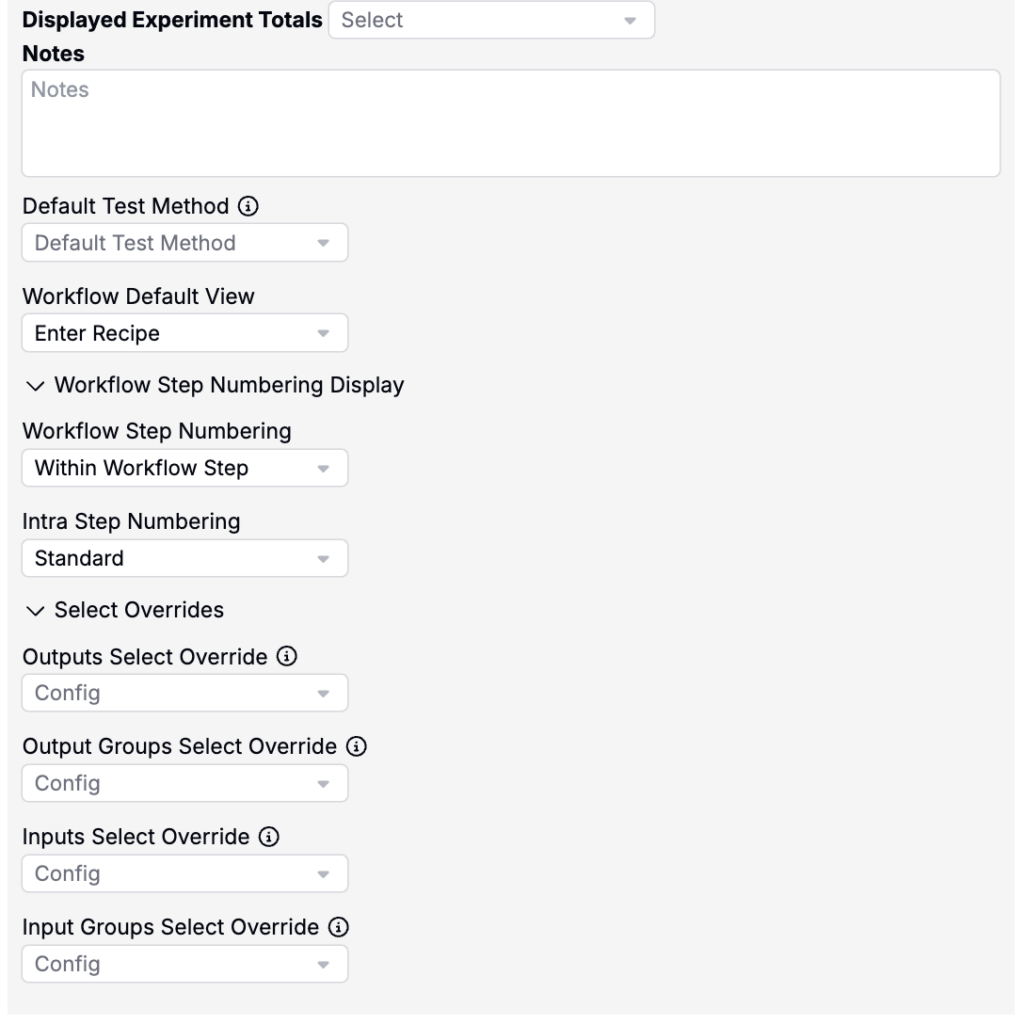Open the Output Groups Select Override Config dropdown
The width and height of the screenshot is (1024, 1024).
185,783
